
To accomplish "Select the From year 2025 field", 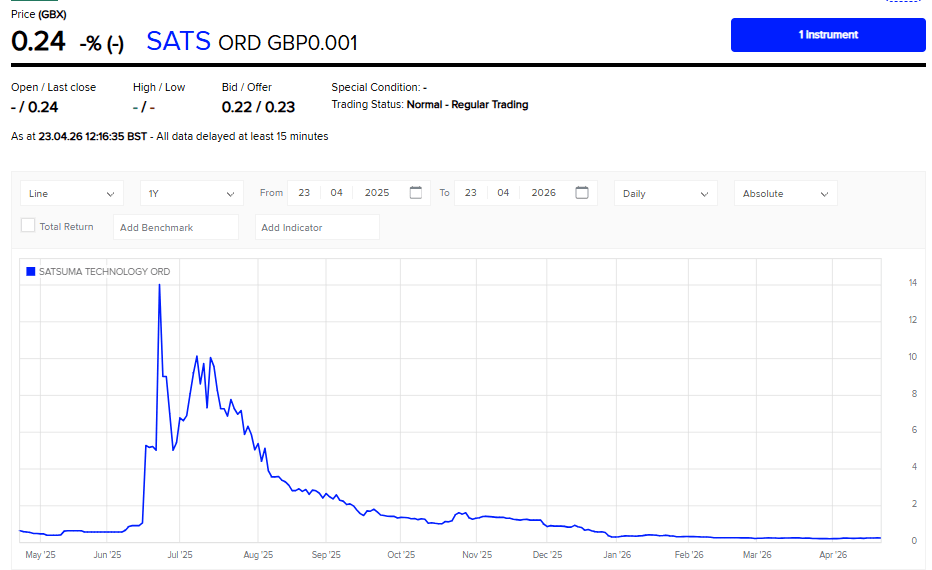I will (x=377, y=193).
